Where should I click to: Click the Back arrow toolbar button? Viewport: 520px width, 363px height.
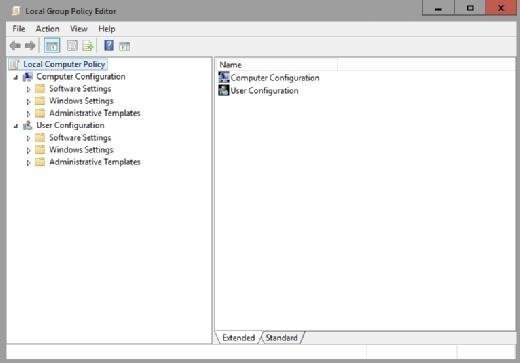(15, 45)
